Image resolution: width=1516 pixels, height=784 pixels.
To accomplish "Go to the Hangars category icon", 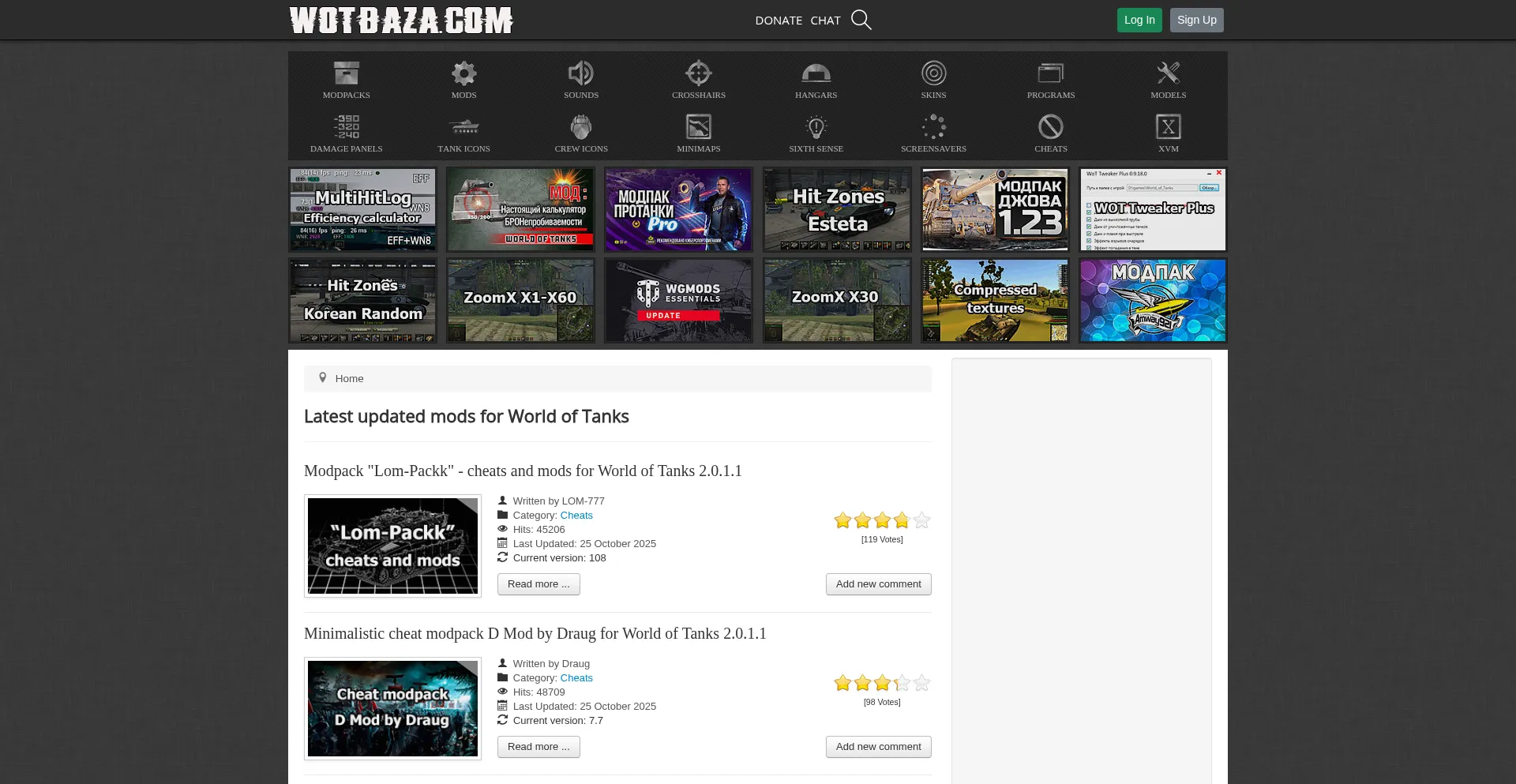I will (x=816, y=74).
